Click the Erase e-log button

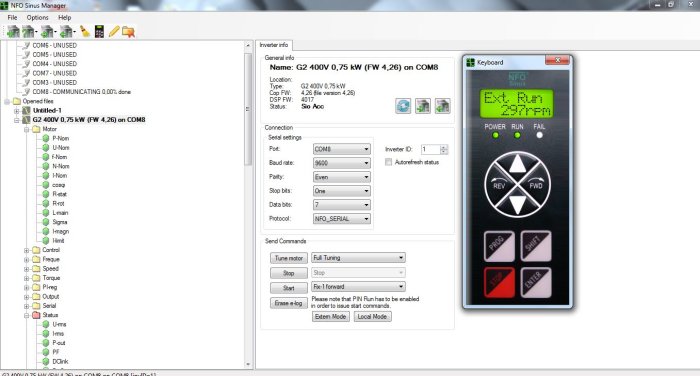point(289,303)
